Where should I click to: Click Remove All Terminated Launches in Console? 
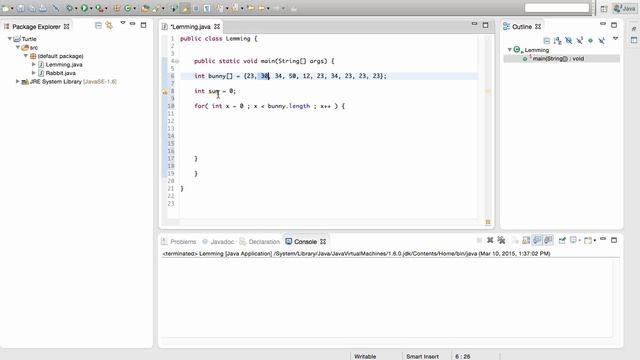[x=501, y=240]
